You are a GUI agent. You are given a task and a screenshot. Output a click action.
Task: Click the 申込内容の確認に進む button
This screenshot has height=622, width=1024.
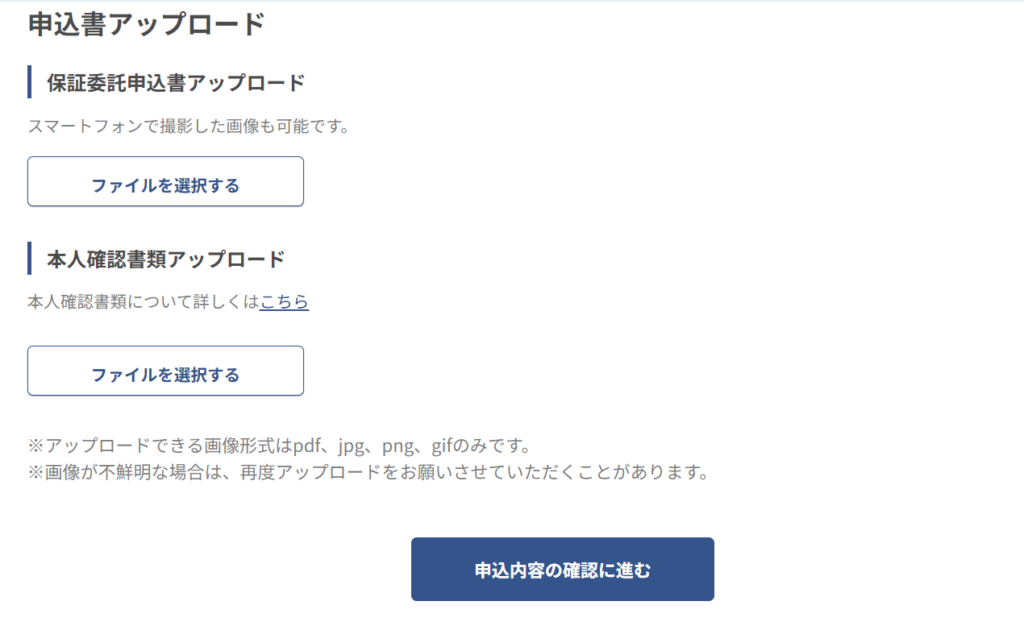[x=562, y=569]
